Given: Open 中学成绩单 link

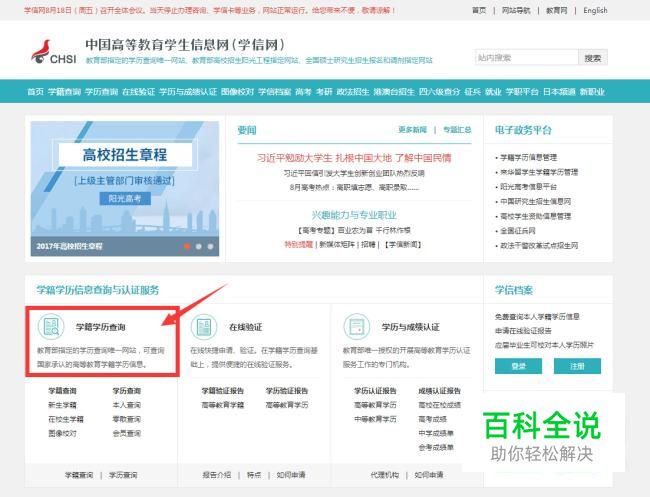Looking at the screenshot, I should tap(436, 433).
